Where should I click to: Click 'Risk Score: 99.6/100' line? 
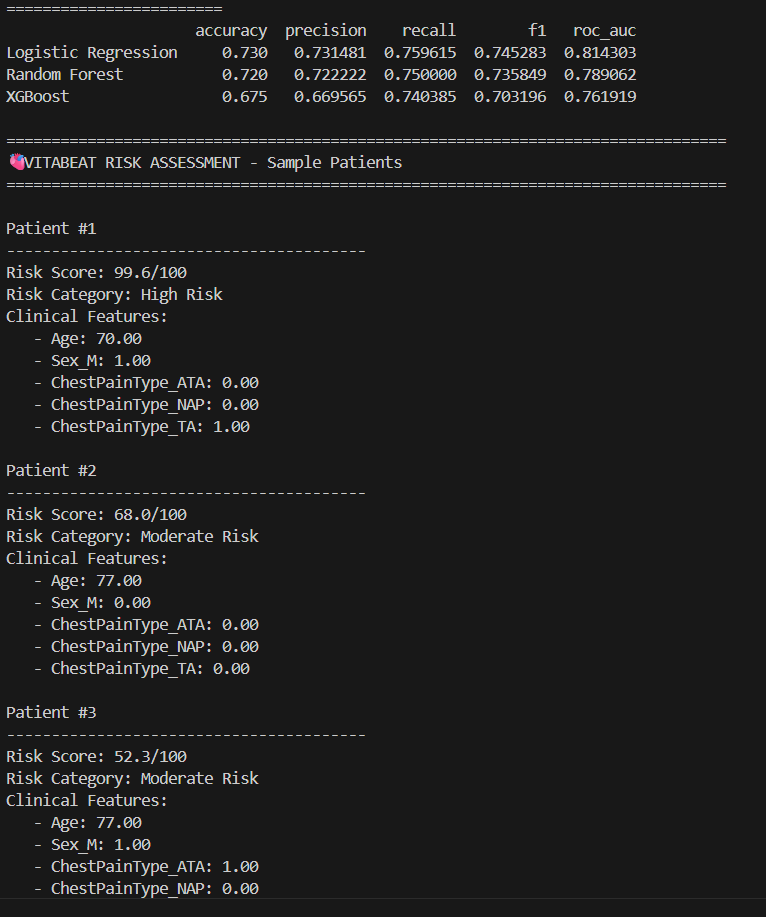pyautogui.click(x=96, y=273)
